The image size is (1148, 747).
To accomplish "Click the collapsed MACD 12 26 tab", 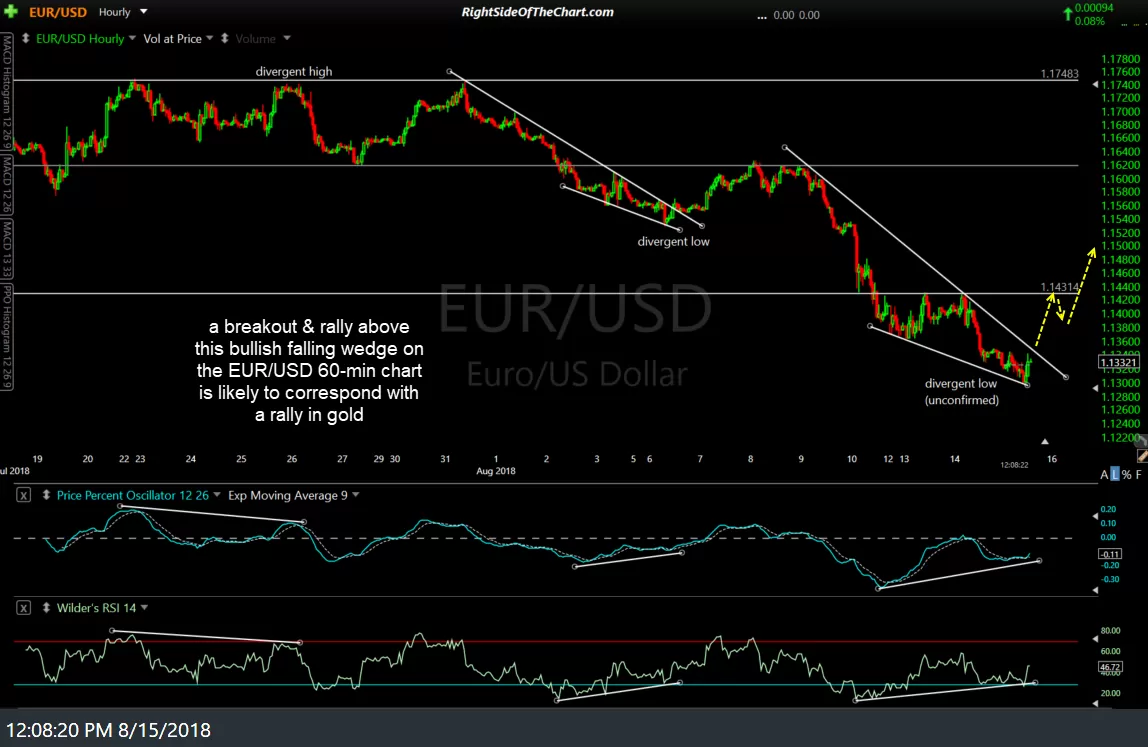I will (7, 185).
